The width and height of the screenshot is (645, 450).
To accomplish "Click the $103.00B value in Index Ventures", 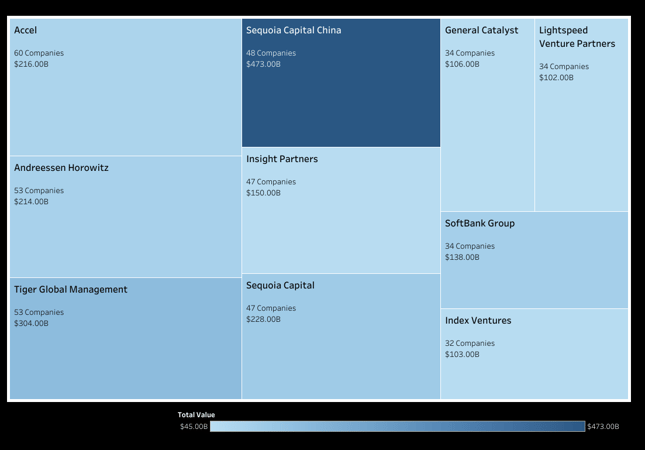I will coord(462,354).
